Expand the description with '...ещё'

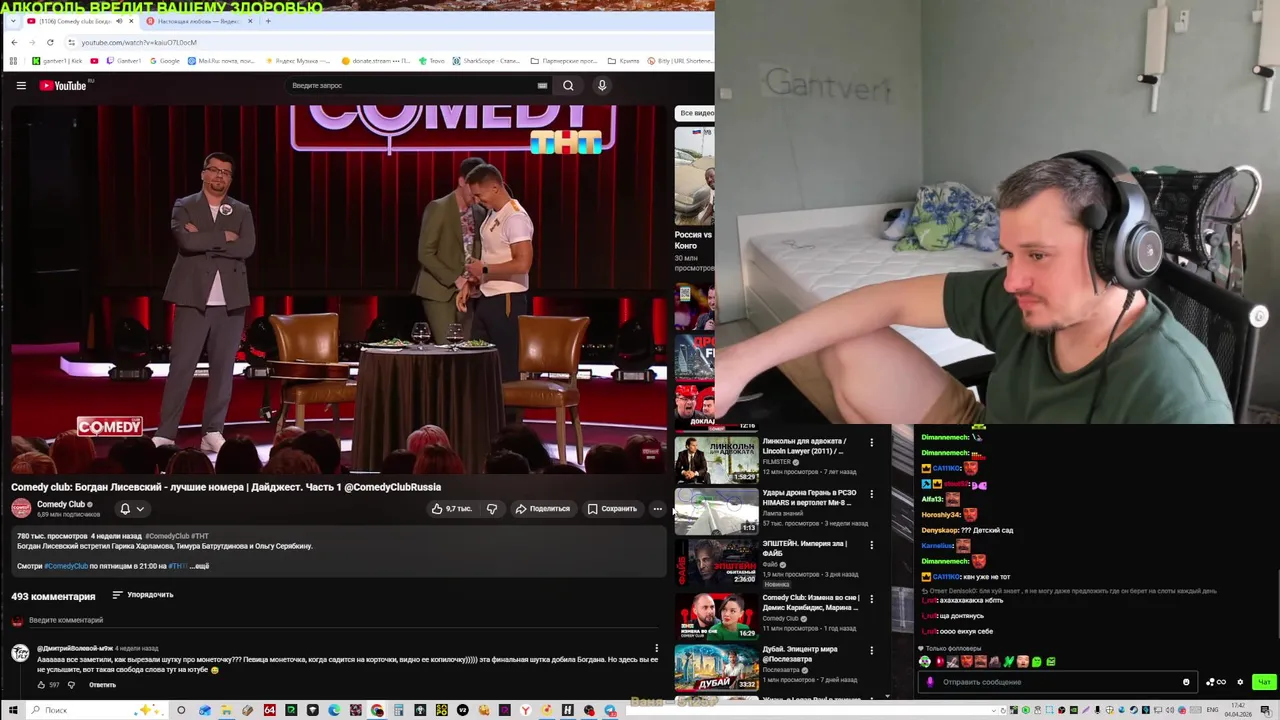coord(199,566)
